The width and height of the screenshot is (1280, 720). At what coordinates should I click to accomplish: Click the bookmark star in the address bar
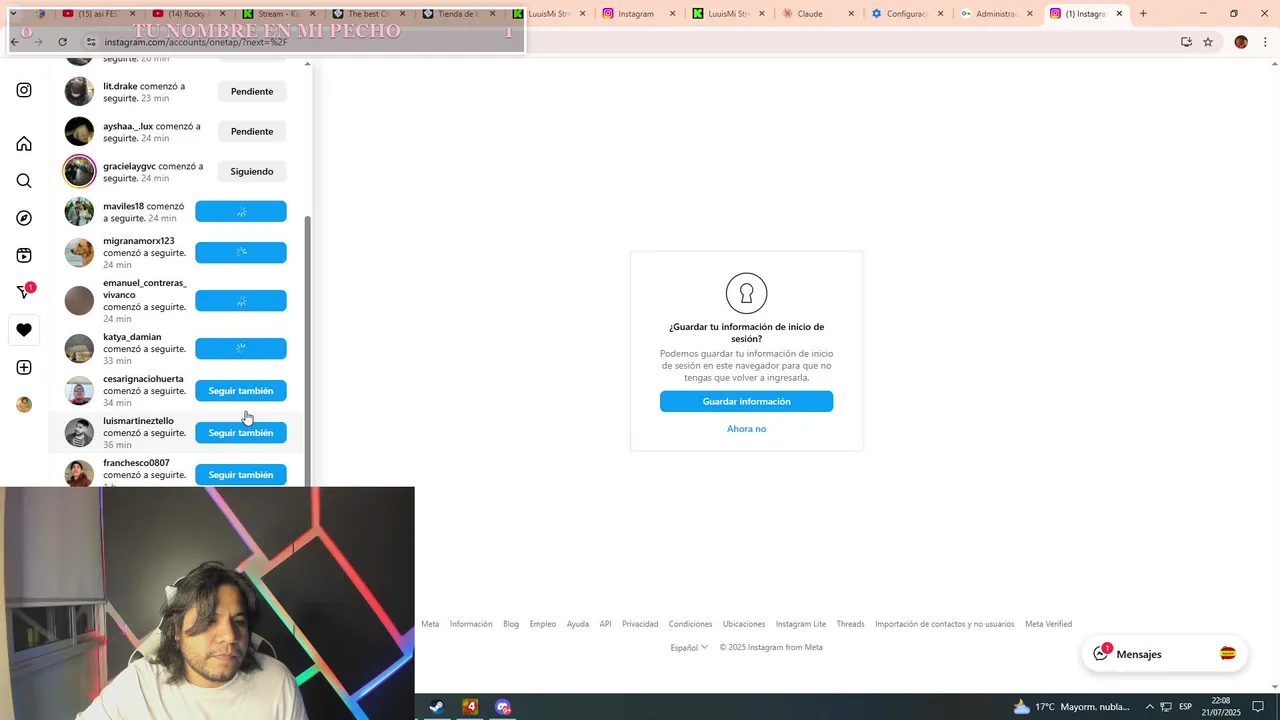(x=1208, y=42)
